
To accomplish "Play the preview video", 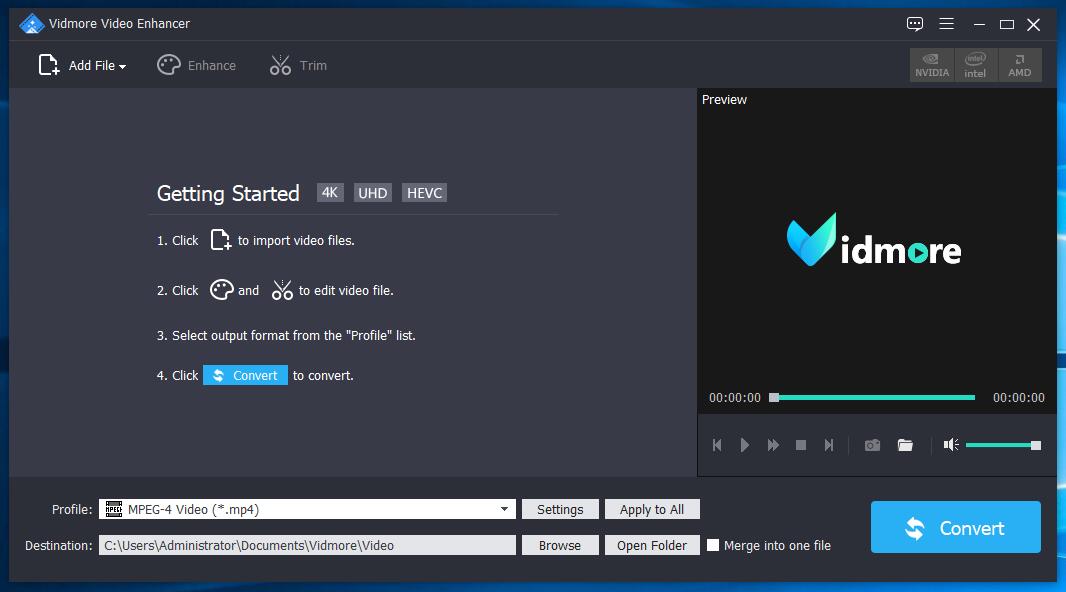I will tap(744, 445).
